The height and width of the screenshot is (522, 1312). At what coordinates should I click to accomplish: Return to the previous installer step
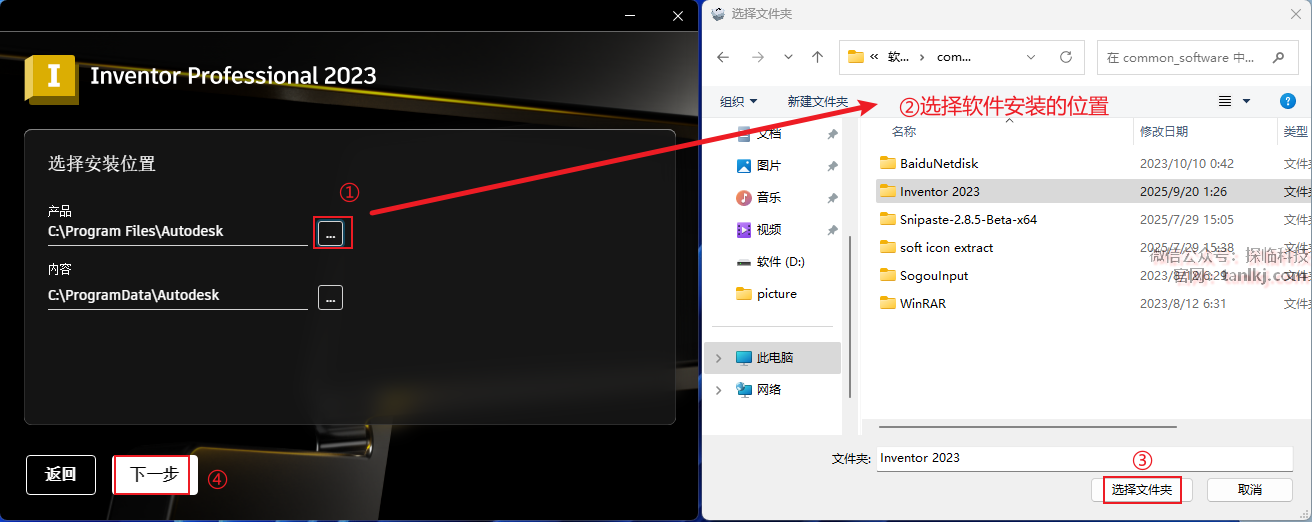click(x=61, y=475)
